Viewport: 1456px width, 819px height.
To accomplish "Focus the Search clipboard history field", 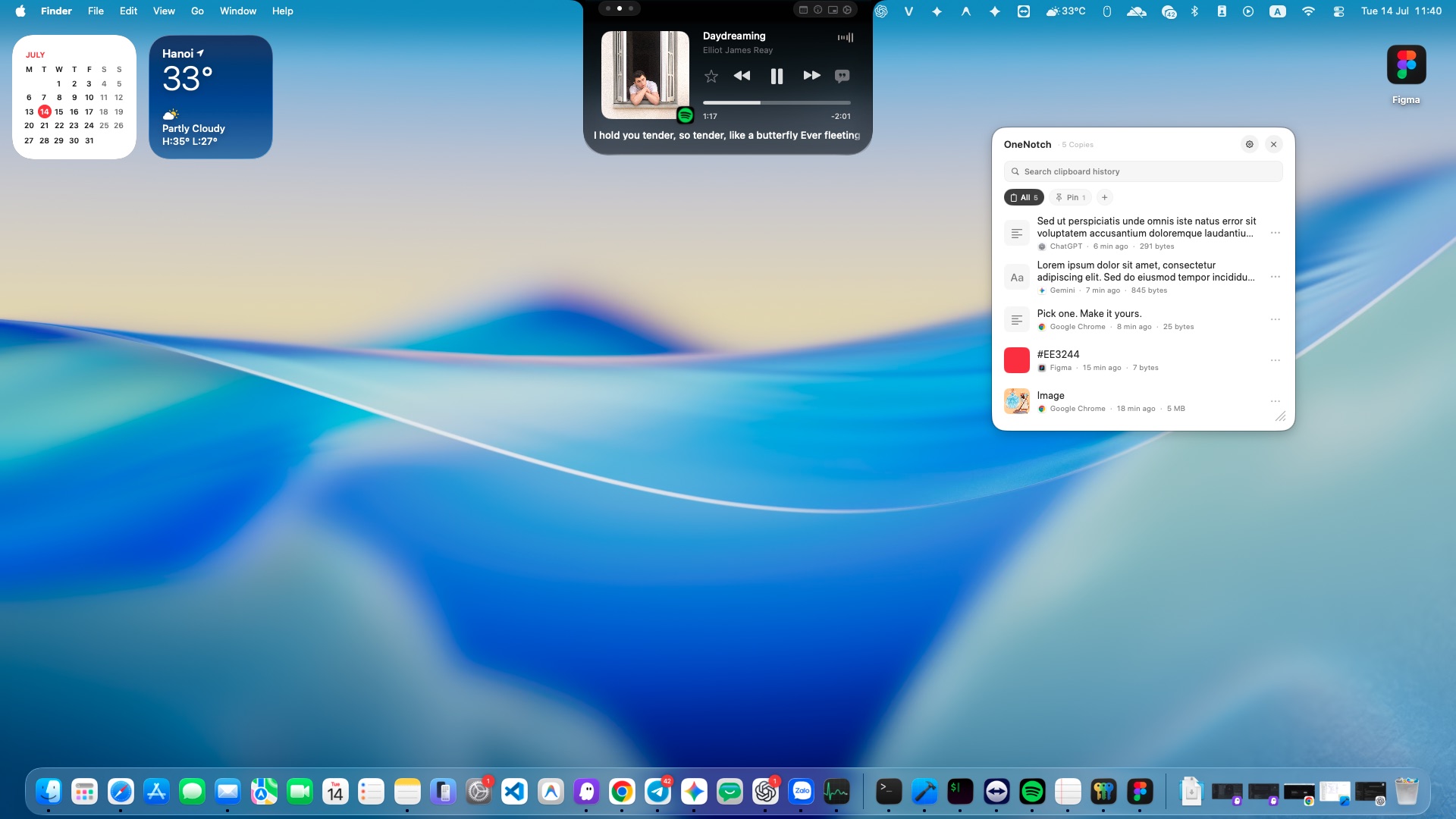I will [x=1143, y=171].
